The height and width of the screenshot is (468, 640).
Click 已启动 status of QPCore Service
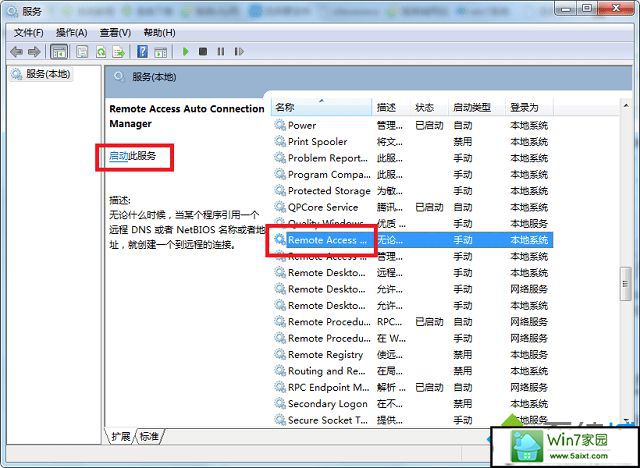click(x=429, y=207)
